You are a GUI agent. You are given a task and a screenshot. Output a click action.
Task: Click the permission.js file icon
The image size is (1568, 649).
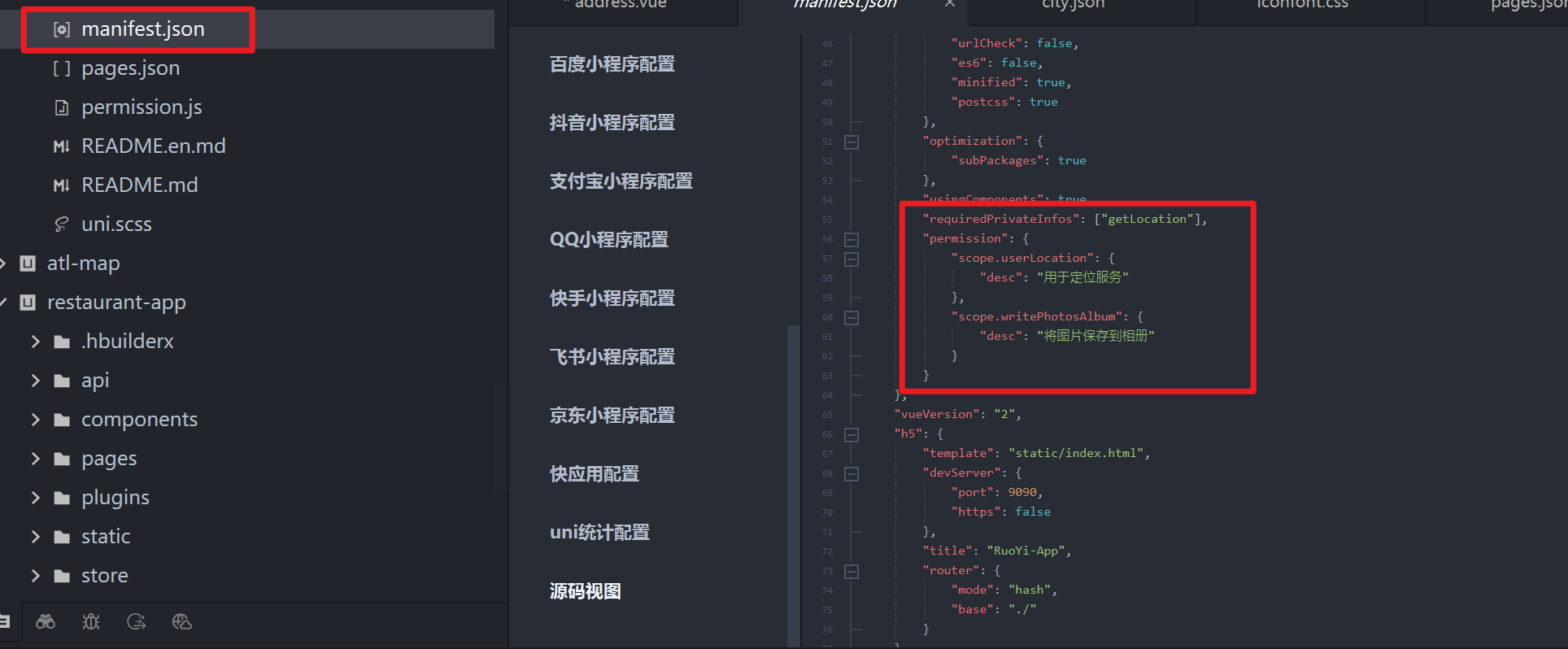click(x=62, y=107)
